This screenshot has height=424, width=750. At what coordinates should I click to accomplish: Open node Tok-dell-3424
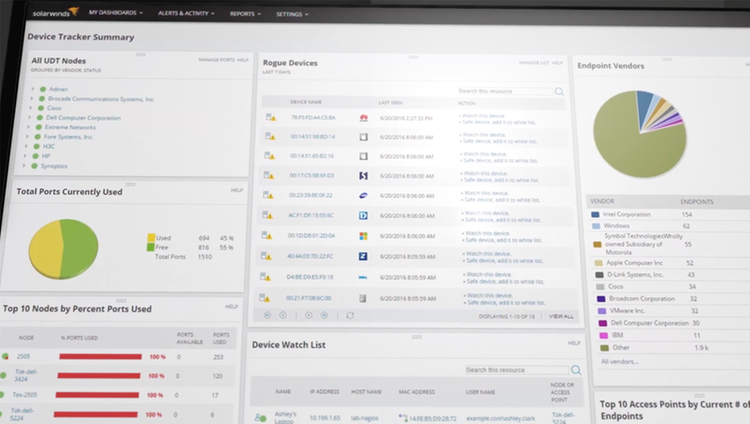coord(24,375)
